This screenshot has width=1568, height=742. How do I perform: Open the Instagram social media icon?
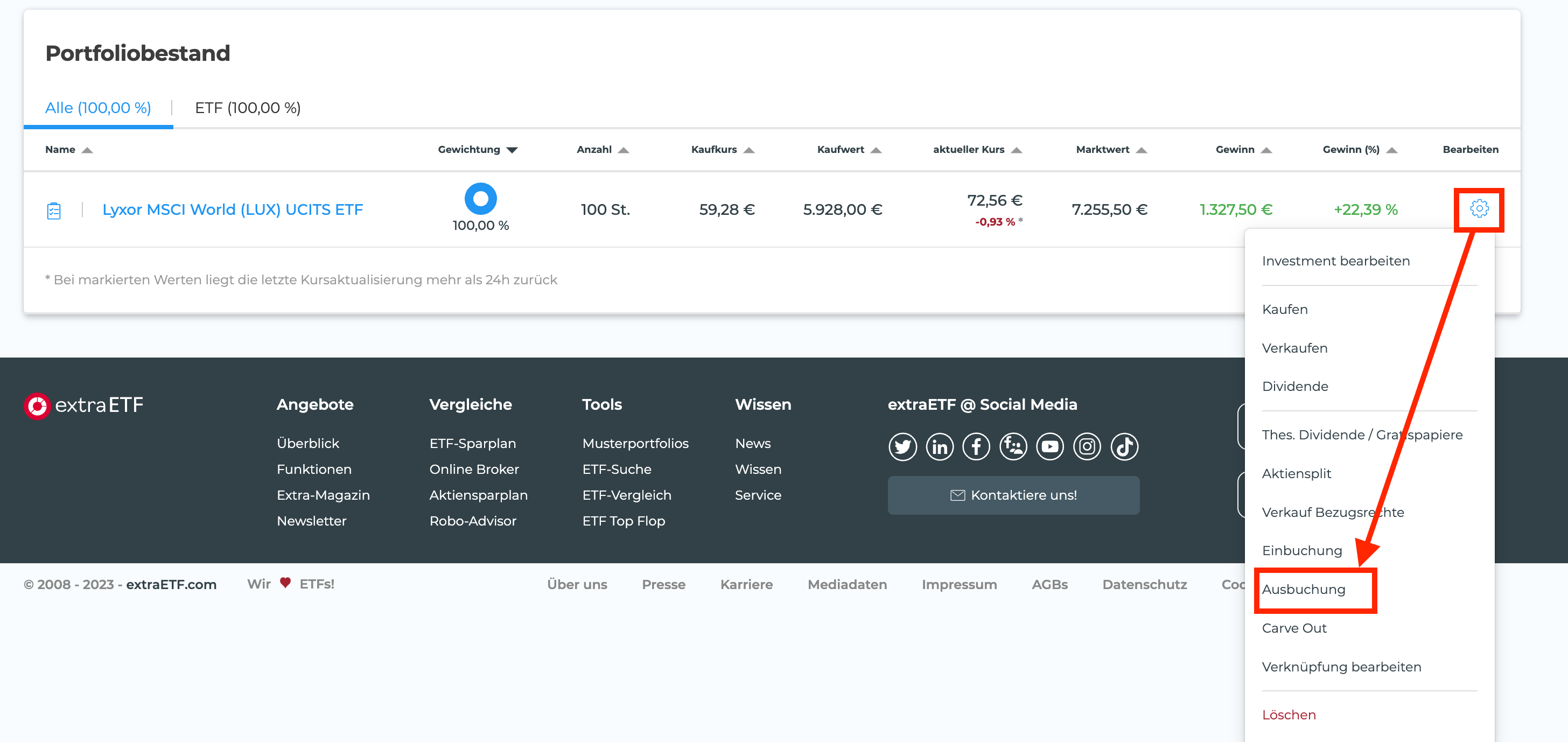[1087, 447]
